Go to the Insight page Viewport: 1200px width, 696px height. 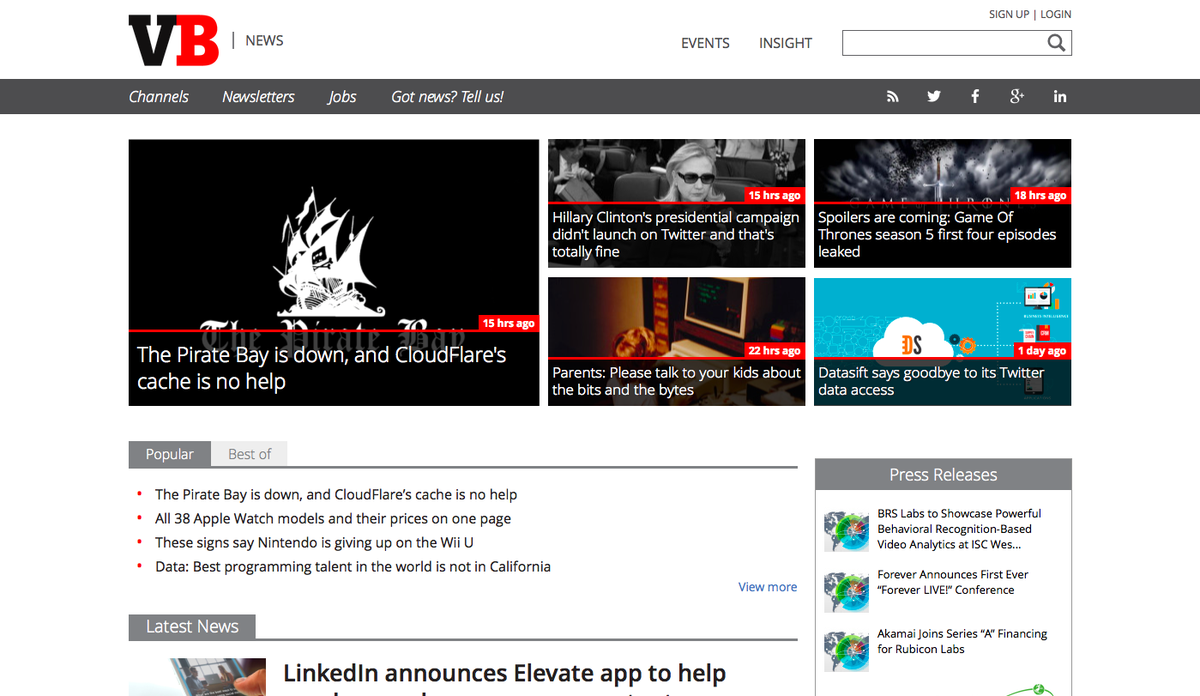click(785, 43)
